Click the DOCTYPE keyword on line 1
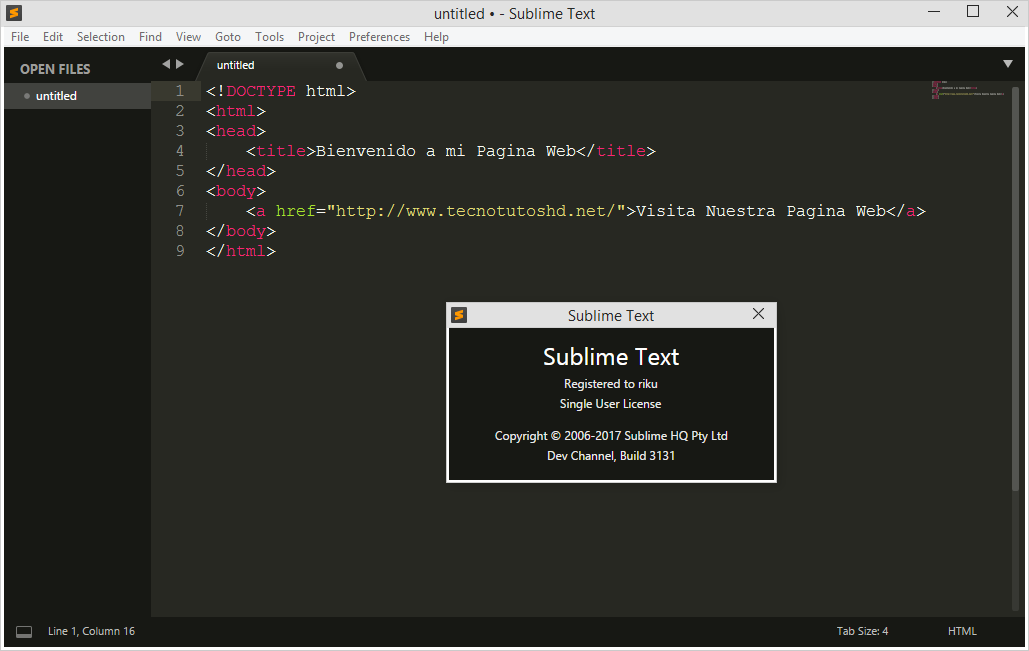This screenshot has height=651, width=1029. [x=261, y=91]
